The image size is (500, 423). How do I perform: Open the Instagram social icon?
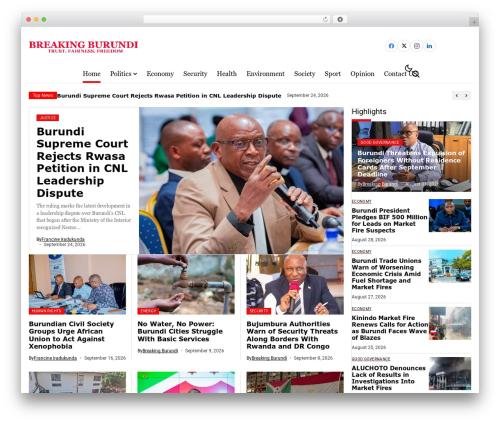point(417,46)
